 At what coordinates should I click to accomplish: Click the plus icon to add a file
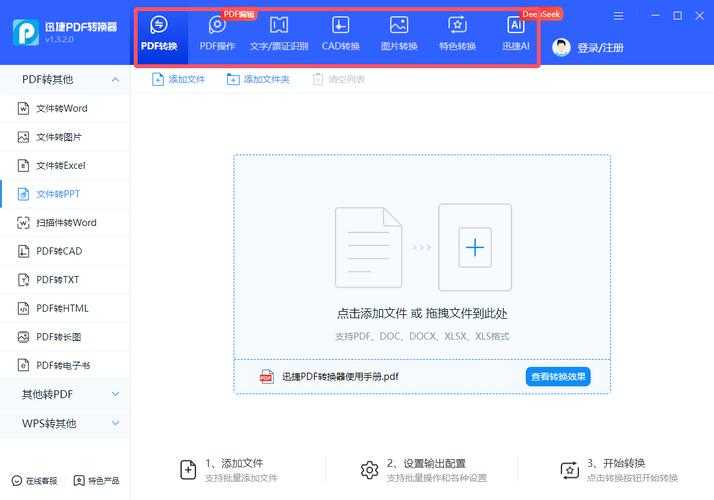[x=475, y=248]
